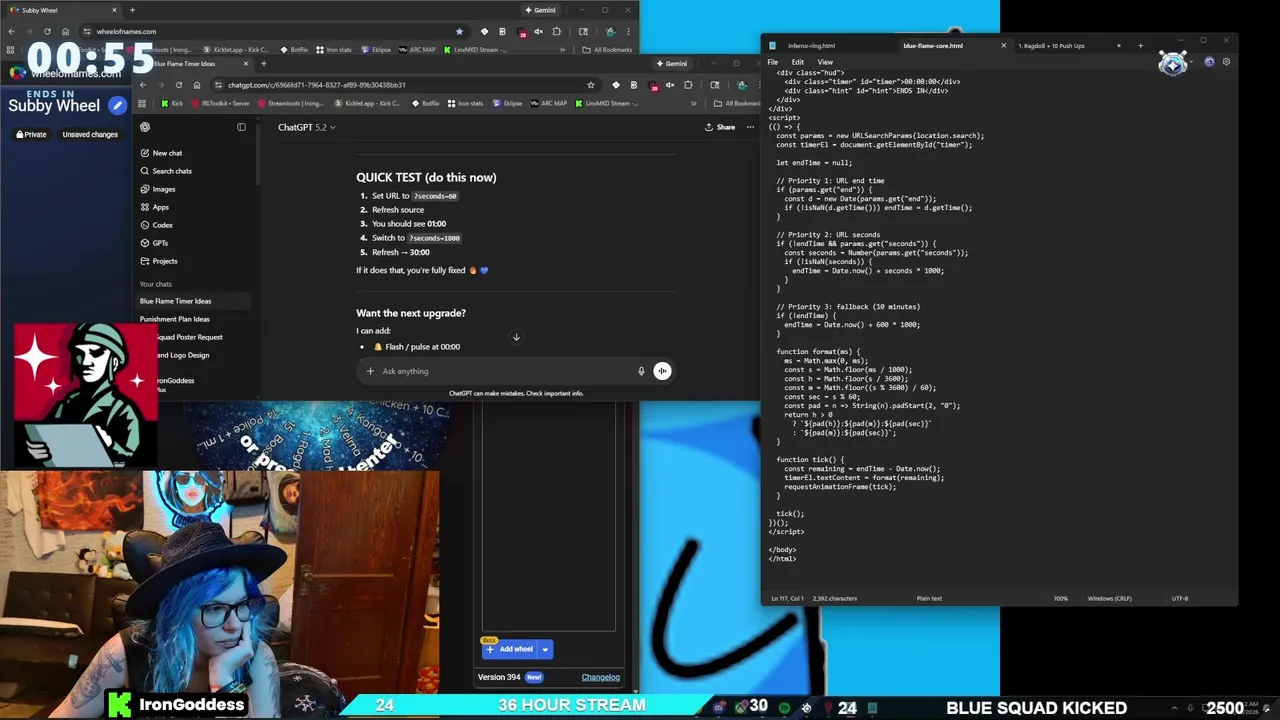
Task: Click Plain text indicator in Notepad status bar
Action: 929,598
